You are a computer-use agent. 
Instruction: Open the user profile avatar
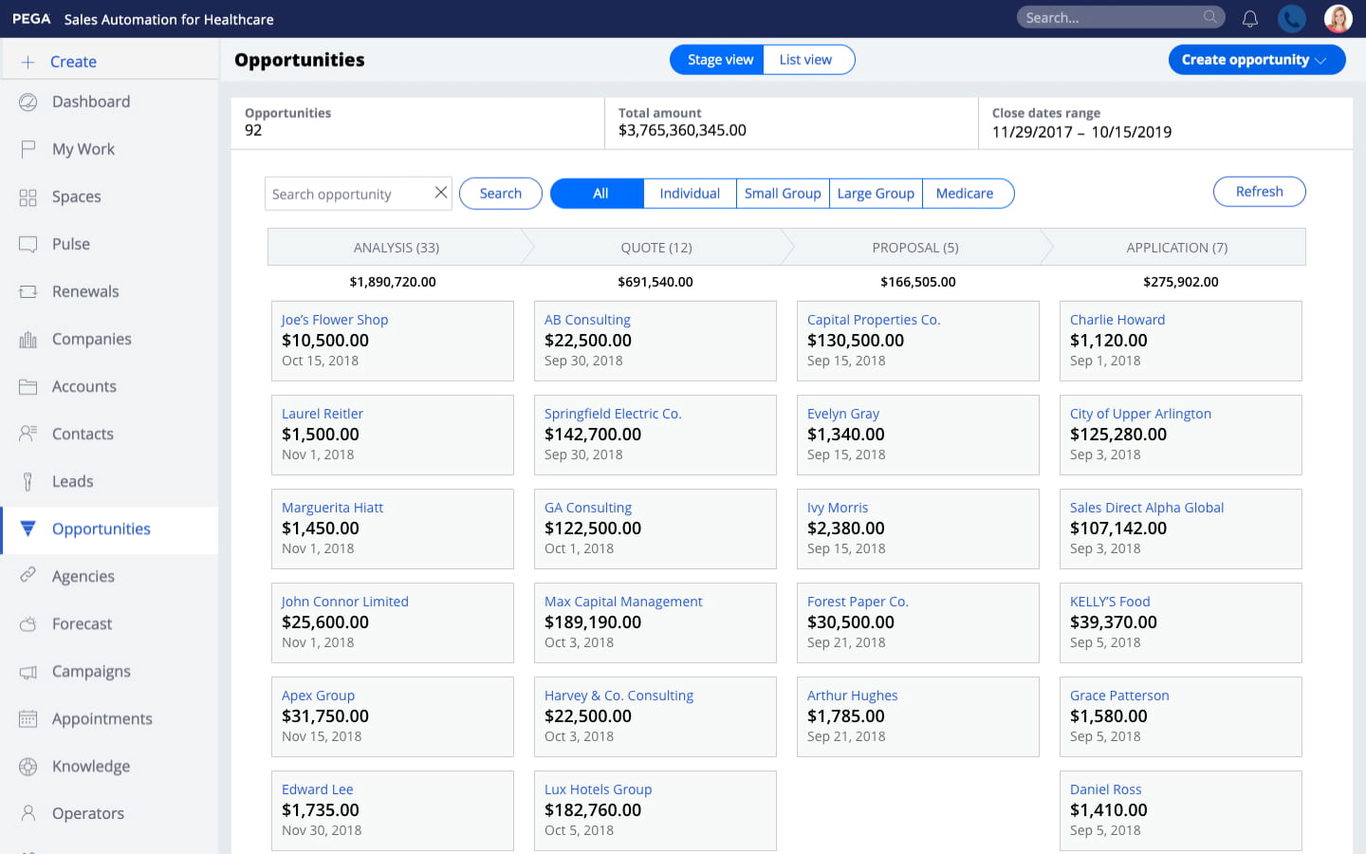point(1338,18)
